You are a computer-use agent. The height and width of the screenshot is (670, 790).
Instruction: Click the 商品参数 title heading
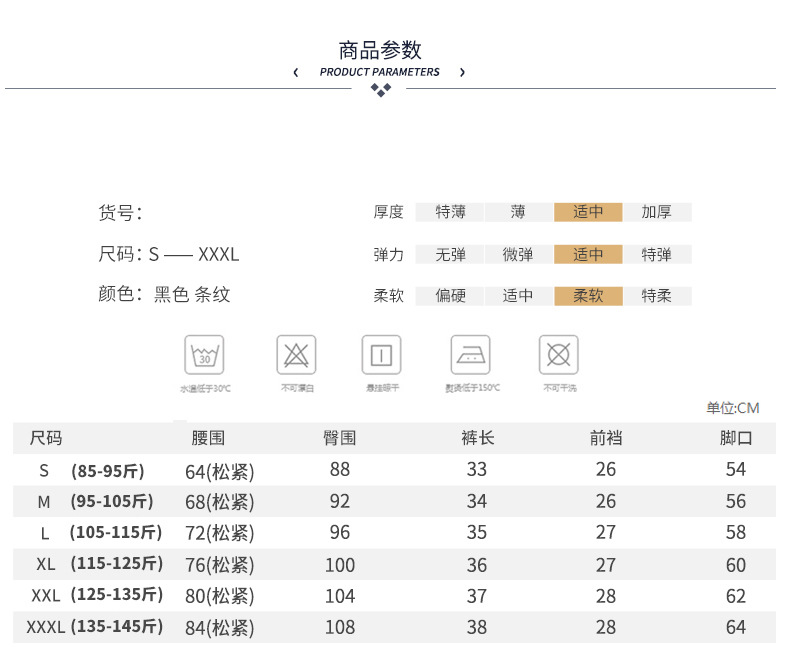380,50
